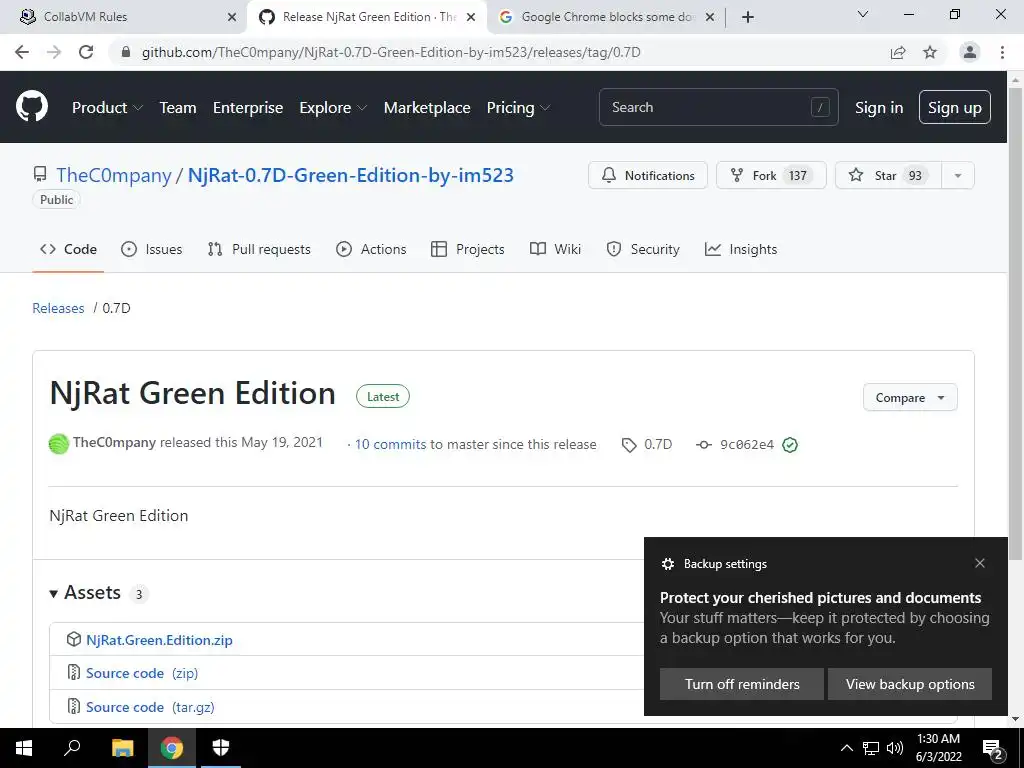Viewport: 1024px width, 768px height.
Task: Close the Google Chrome blocks tab
Action: (710, 17)
